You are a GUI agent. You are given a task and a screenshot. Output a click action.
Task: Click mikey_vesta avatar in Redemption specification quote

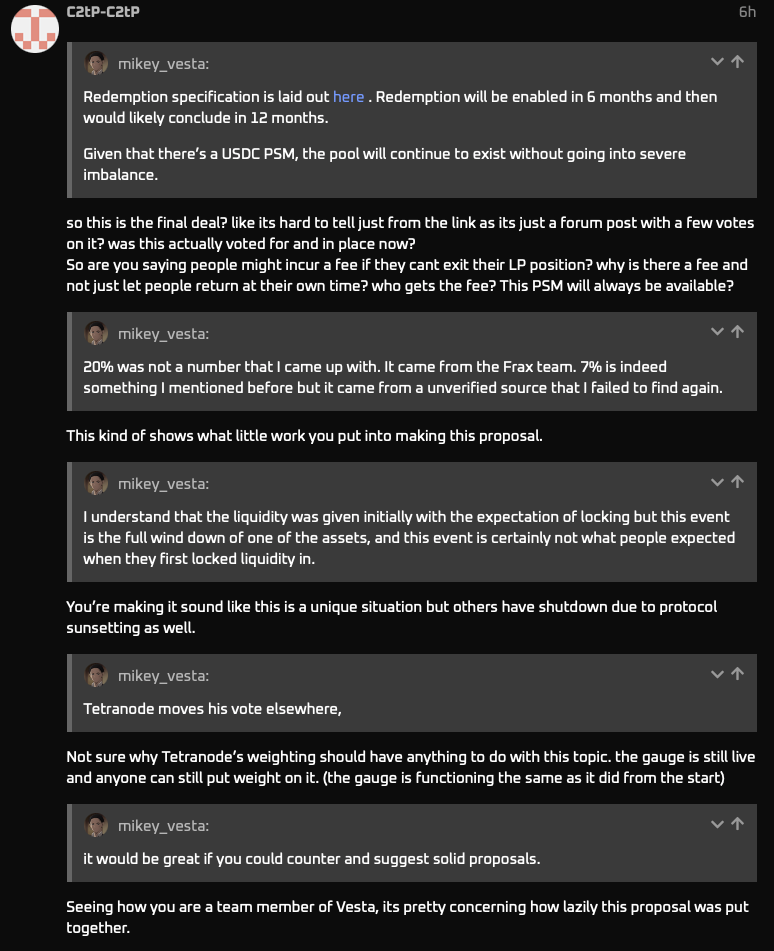click(96, 64)
